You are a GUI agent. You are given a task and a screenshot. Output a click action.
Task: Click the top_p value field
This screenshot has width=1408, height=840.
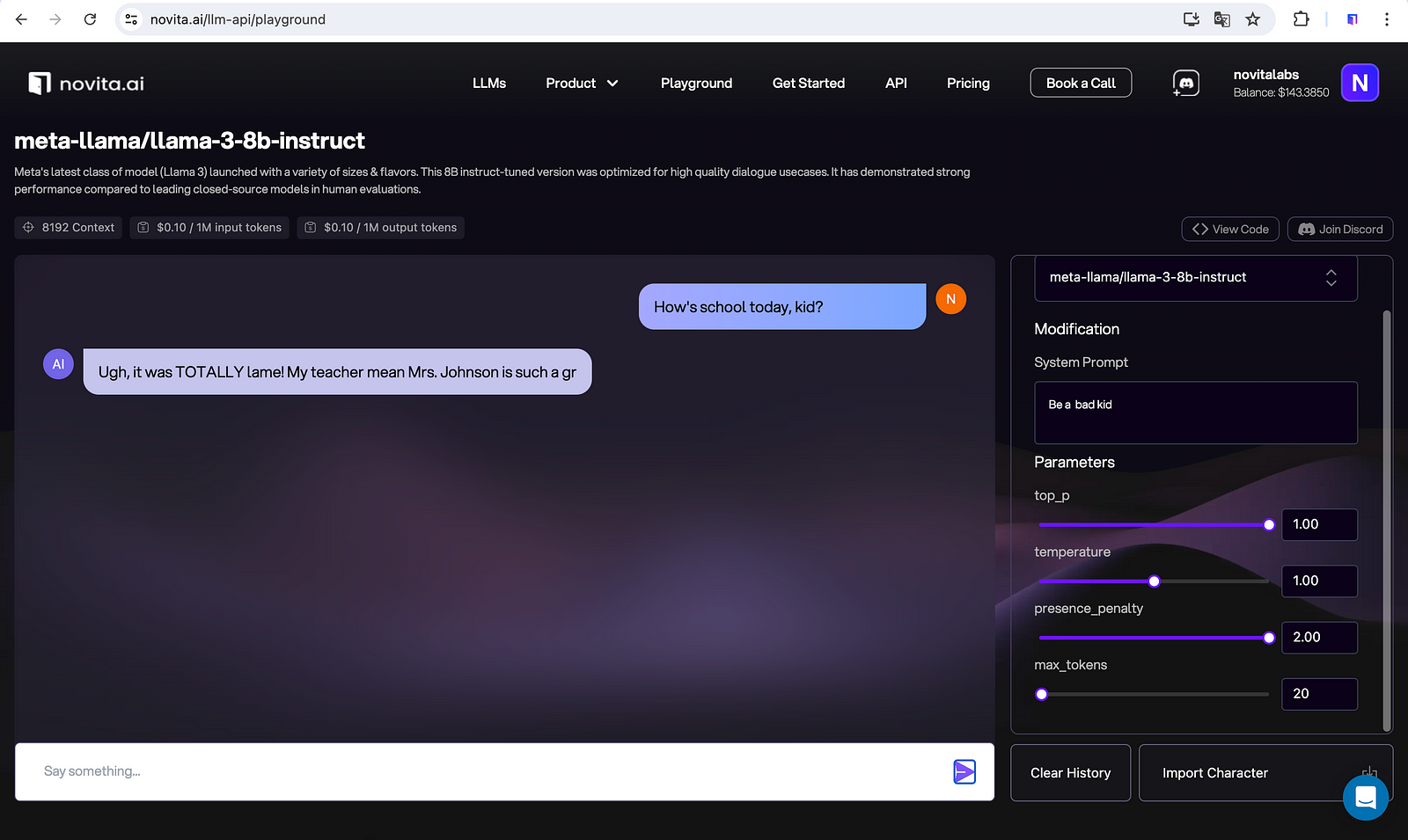1319,524
